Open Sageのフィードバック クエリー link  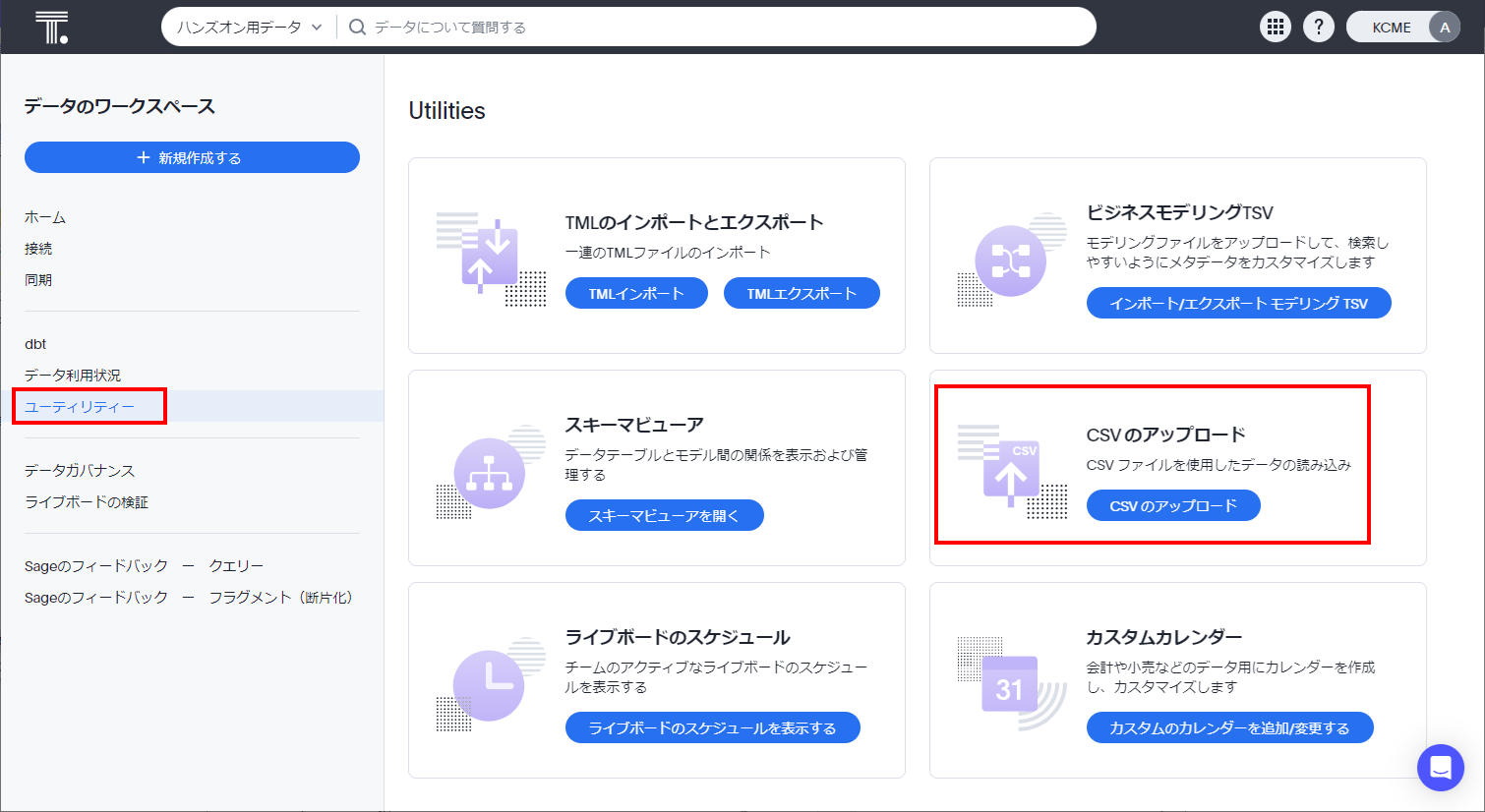[x=144, y=566]
